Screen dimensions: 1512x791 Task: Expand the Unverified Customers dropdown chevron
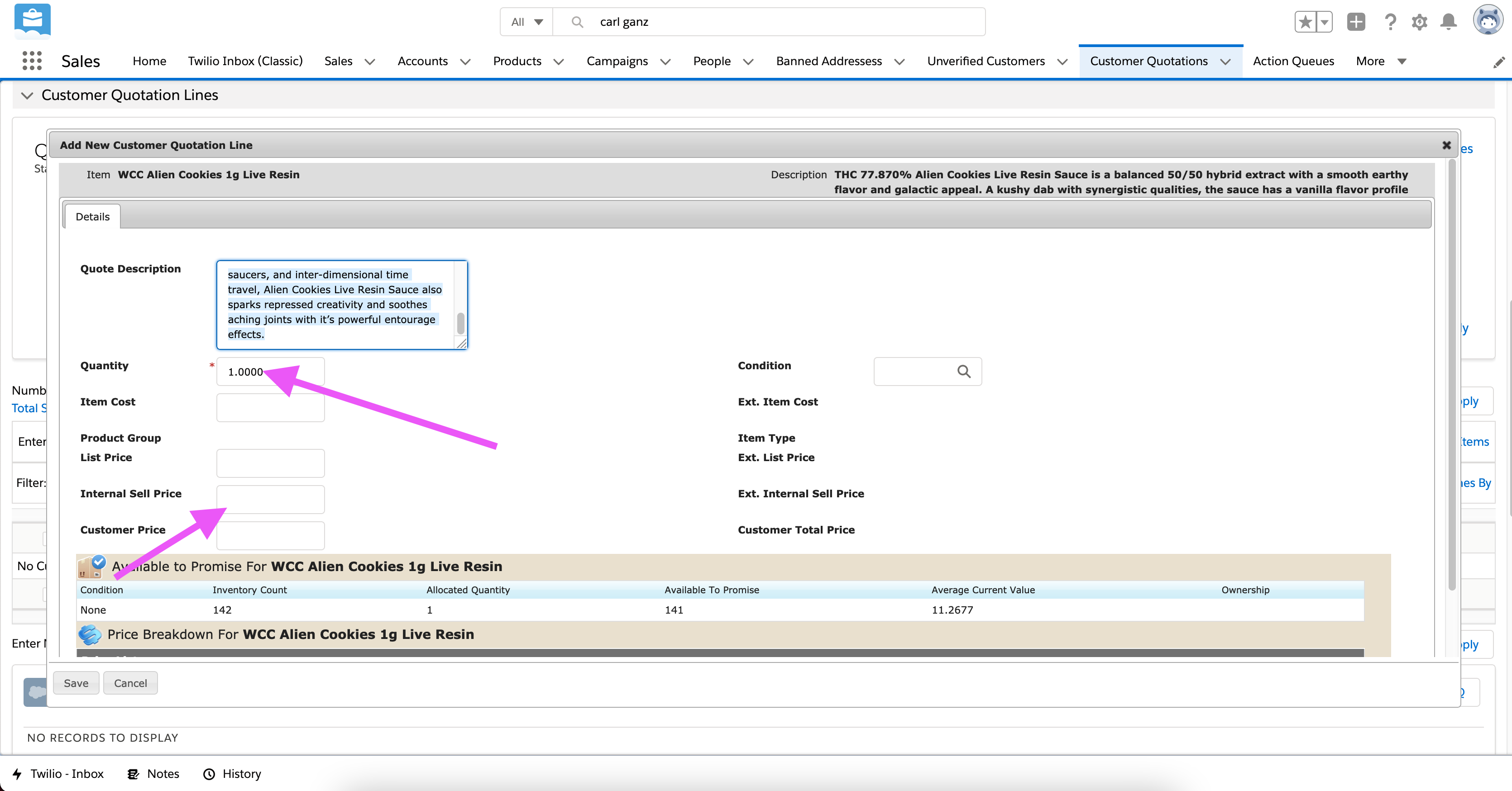point(1062,62)
